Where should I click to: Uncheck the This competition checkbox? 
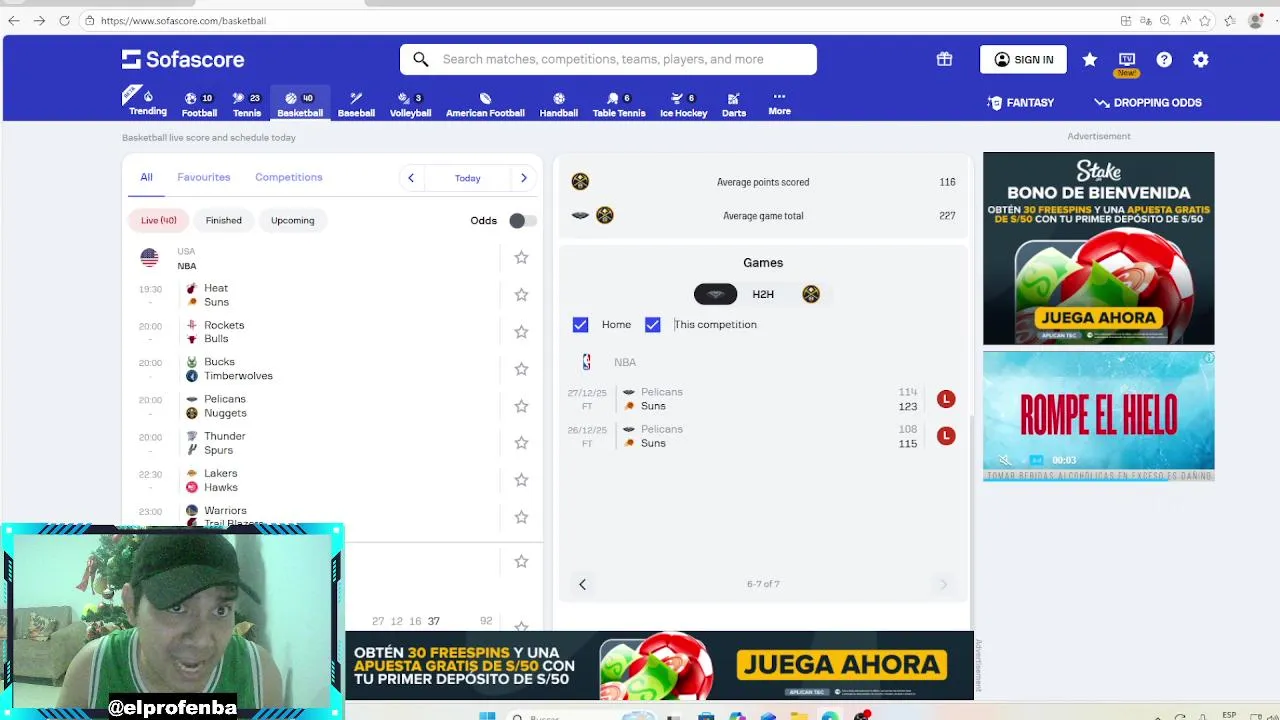pyautogui.click(x=652, y=324)
